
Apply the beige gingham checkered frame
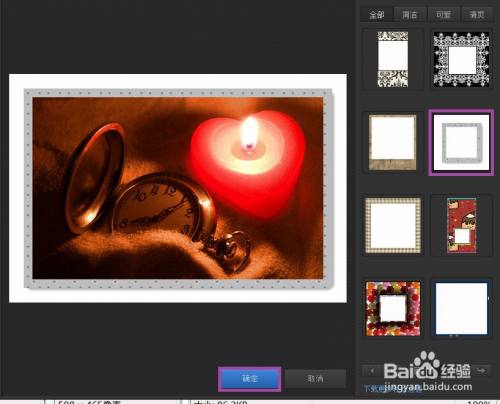point(393,225)
